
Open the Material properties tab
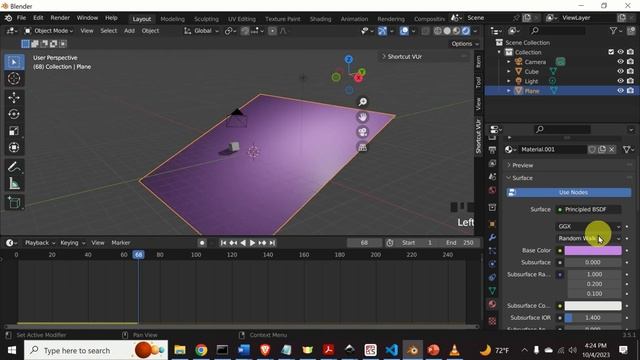point(492,304)
